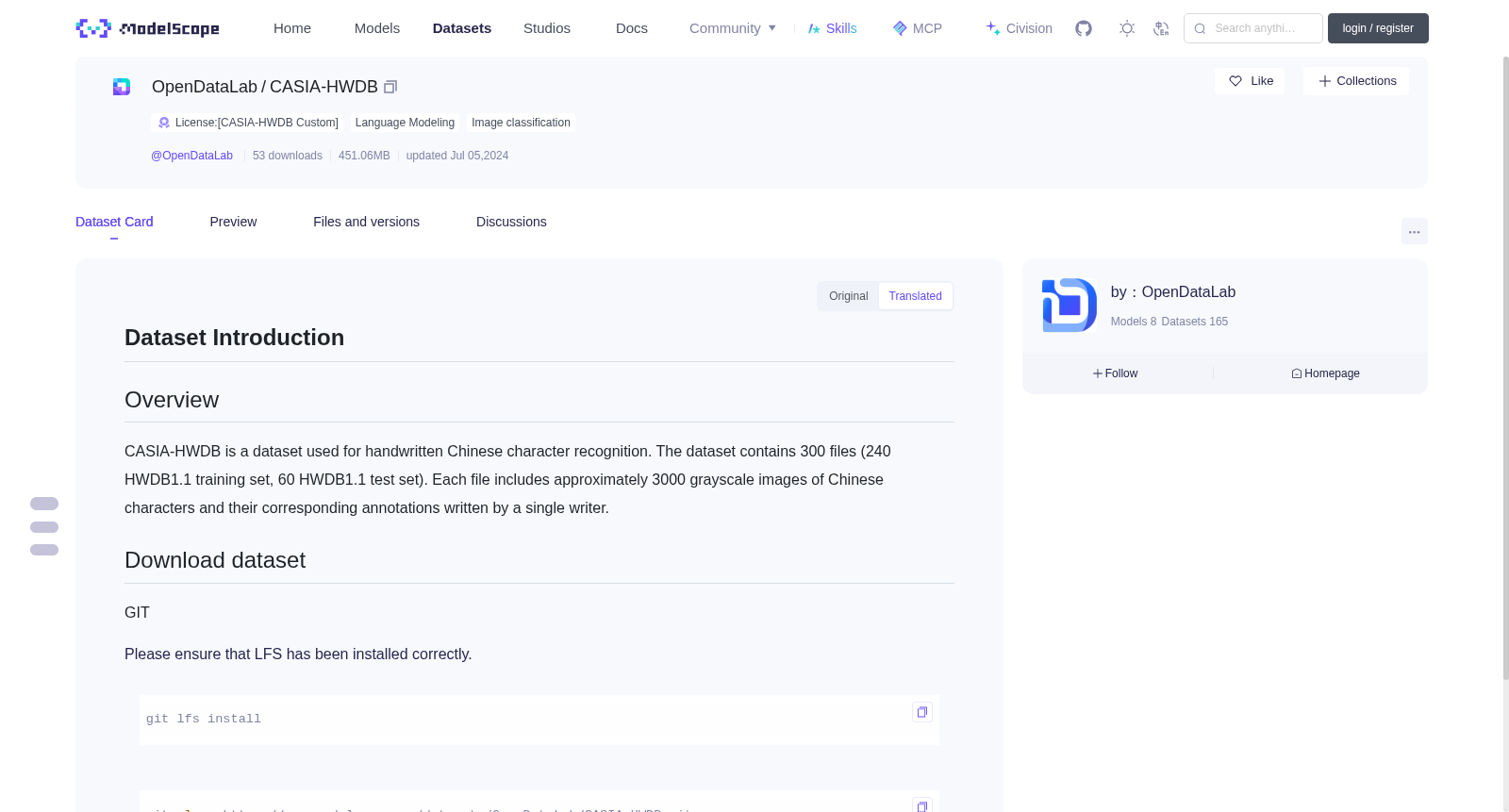Follow the OpenDataLab organization
Screen dimensions: 1509x812
pos(1116,373)
